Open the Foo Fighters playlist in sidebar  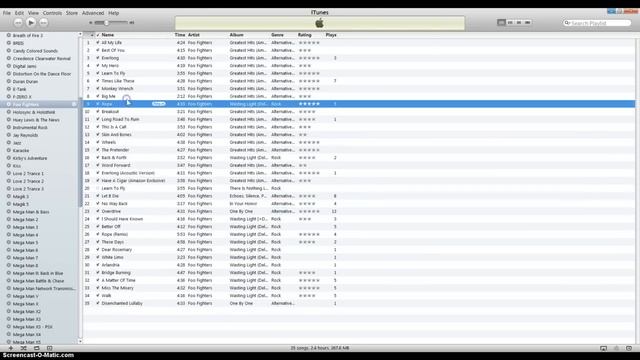click(26, 104)
